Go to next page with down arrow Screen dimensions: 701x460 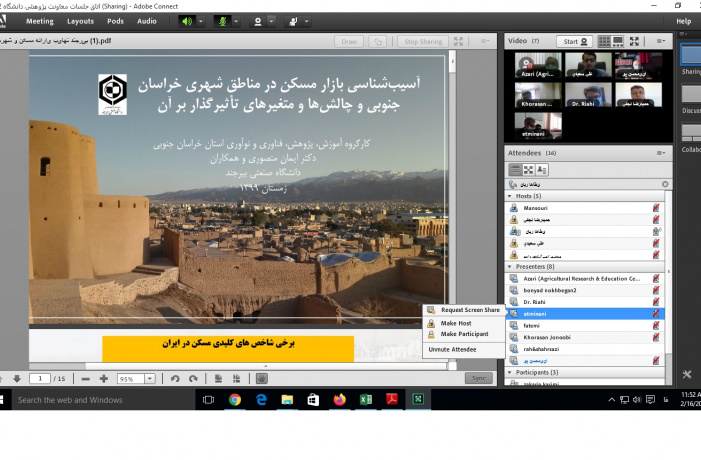[17, 379]
